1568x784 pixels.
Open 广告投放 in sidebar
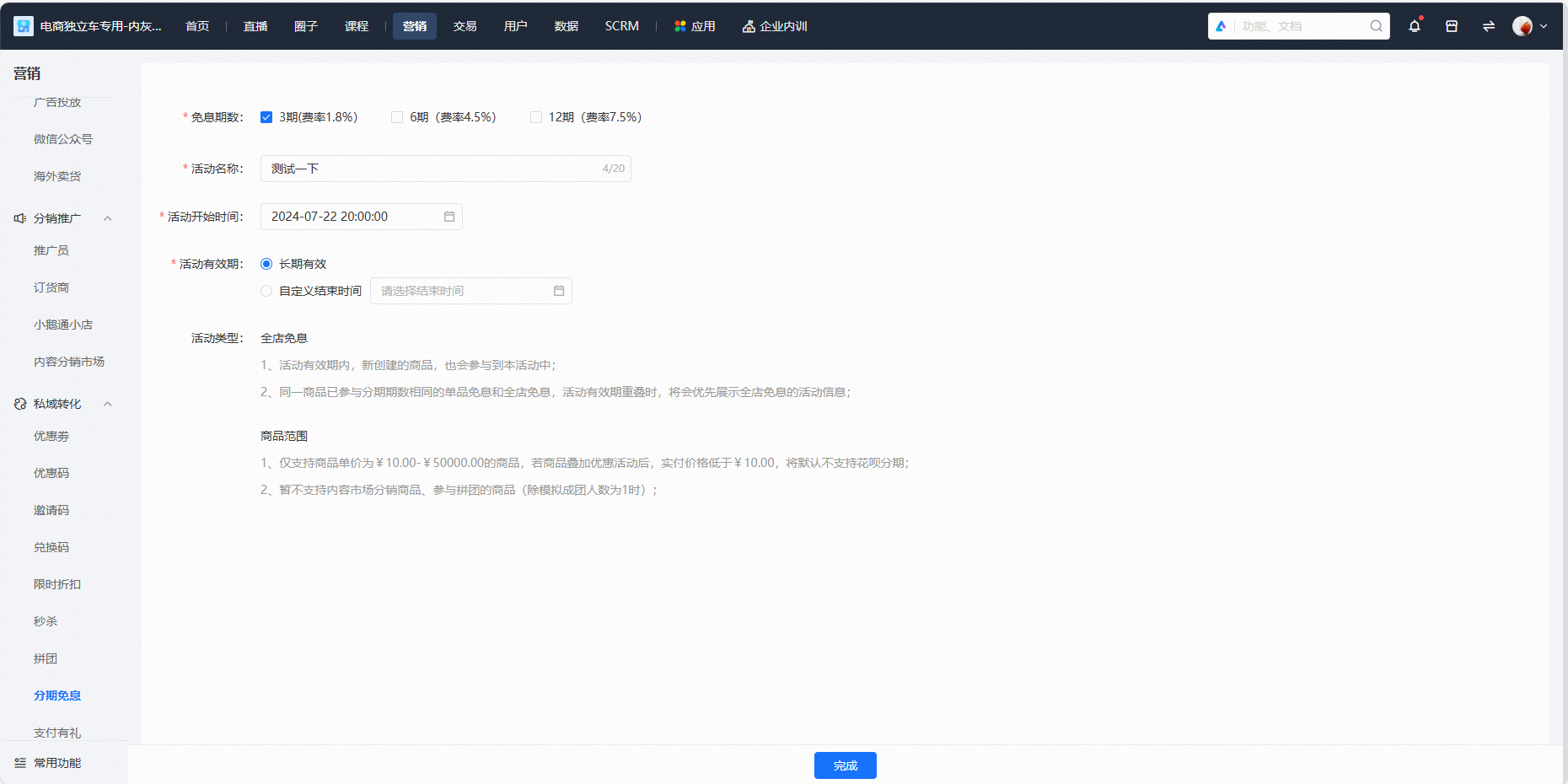tap(57, 102)
